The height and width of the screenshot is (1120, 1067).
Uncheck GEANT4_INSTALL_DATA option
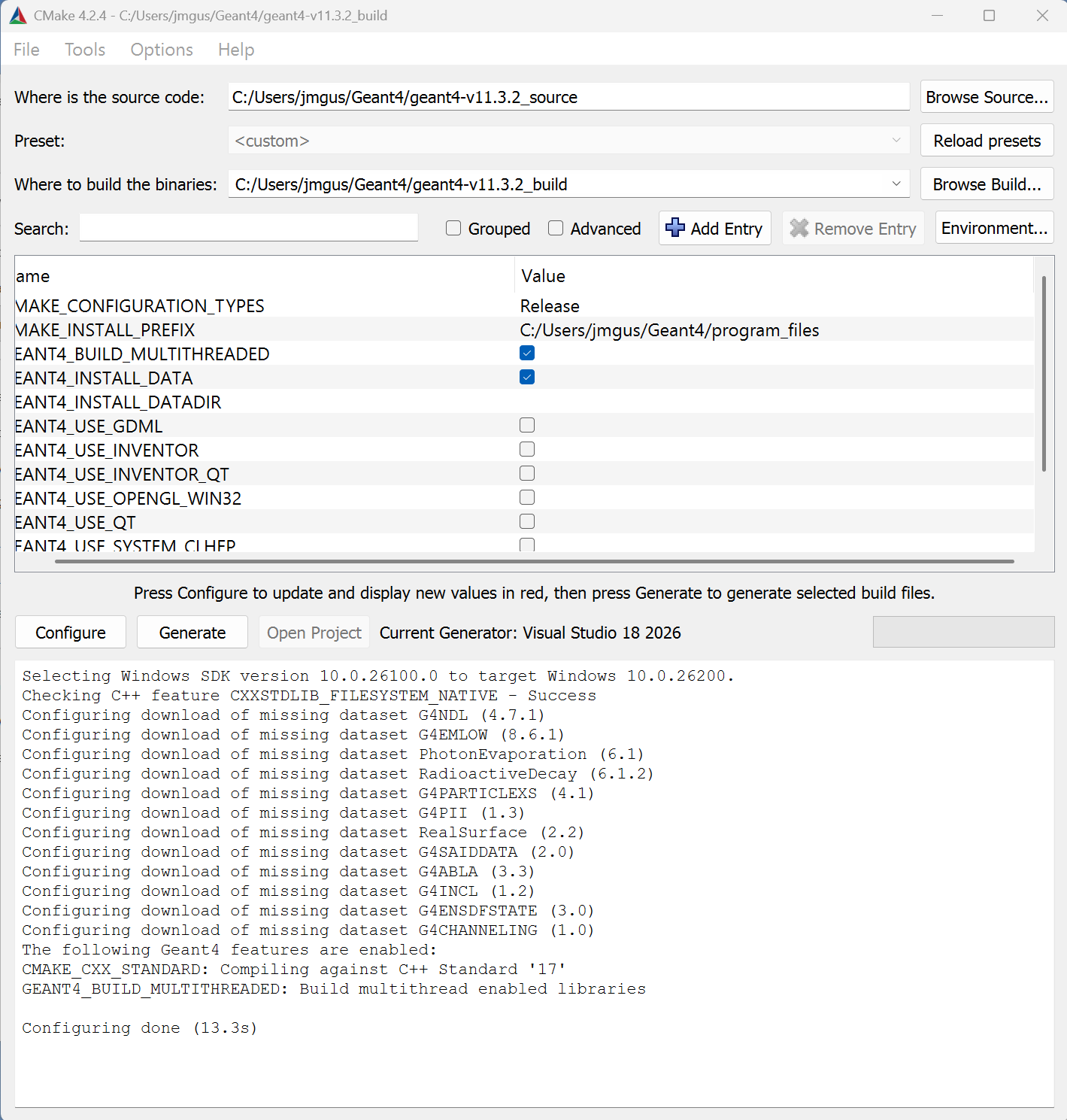pos(527,378)
